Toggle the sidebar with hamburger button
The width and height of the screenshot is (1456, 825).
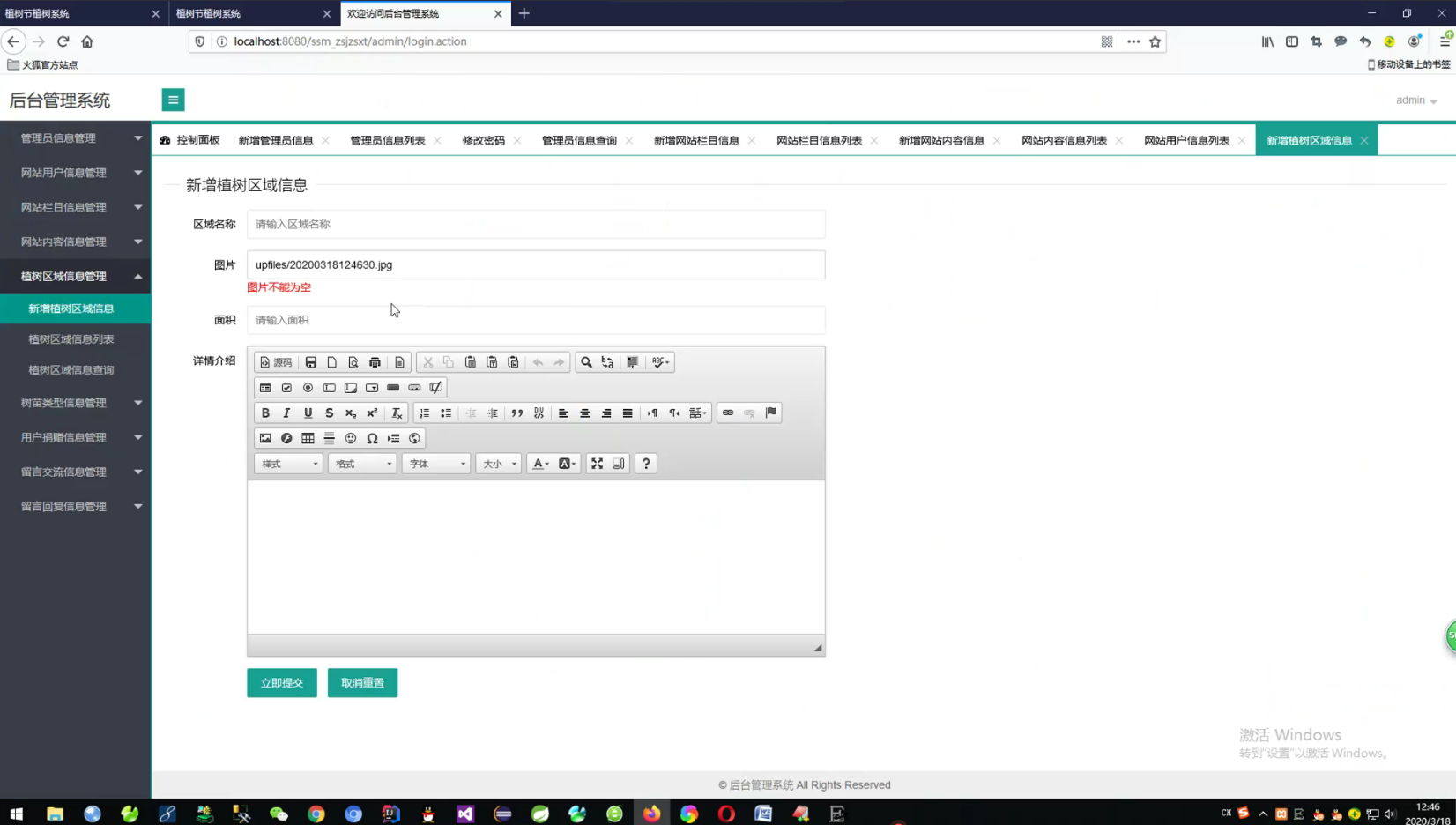click(x=174, y=100)
